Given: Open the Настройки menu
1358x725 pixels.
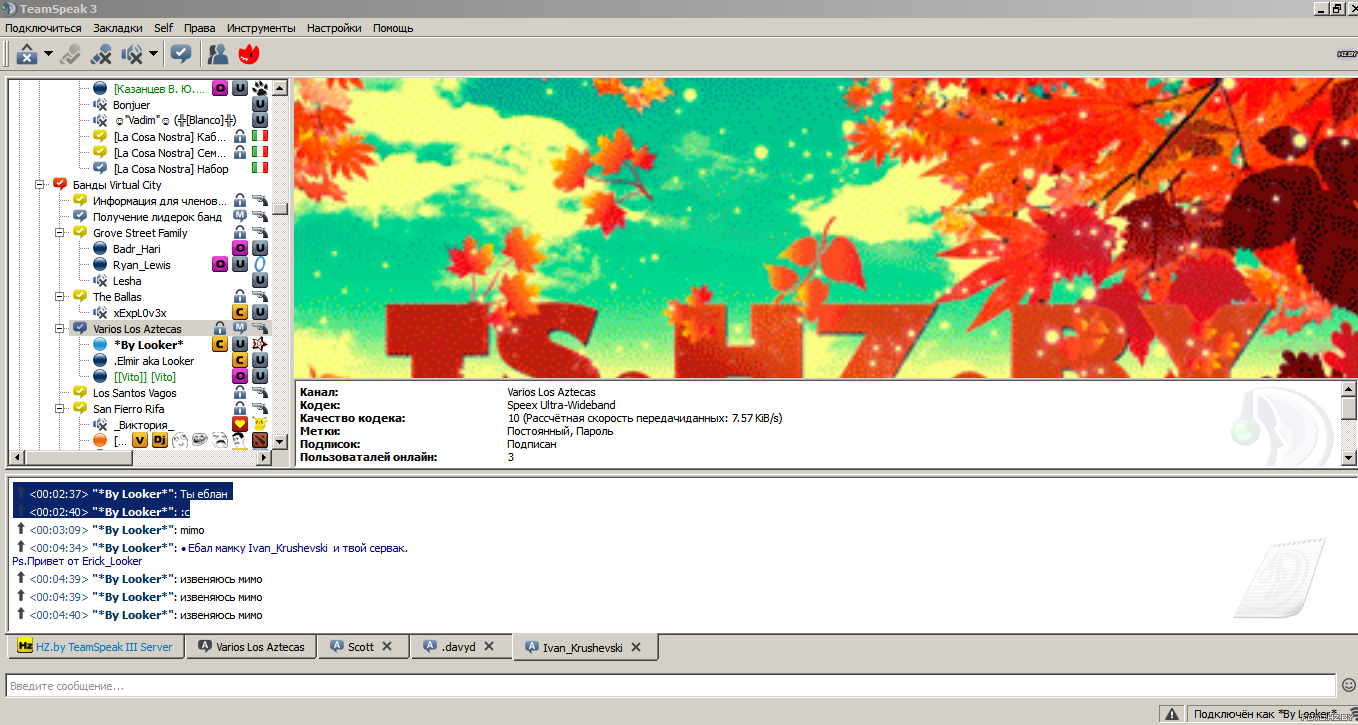Looking at the screenshot, I should point(334,28).
